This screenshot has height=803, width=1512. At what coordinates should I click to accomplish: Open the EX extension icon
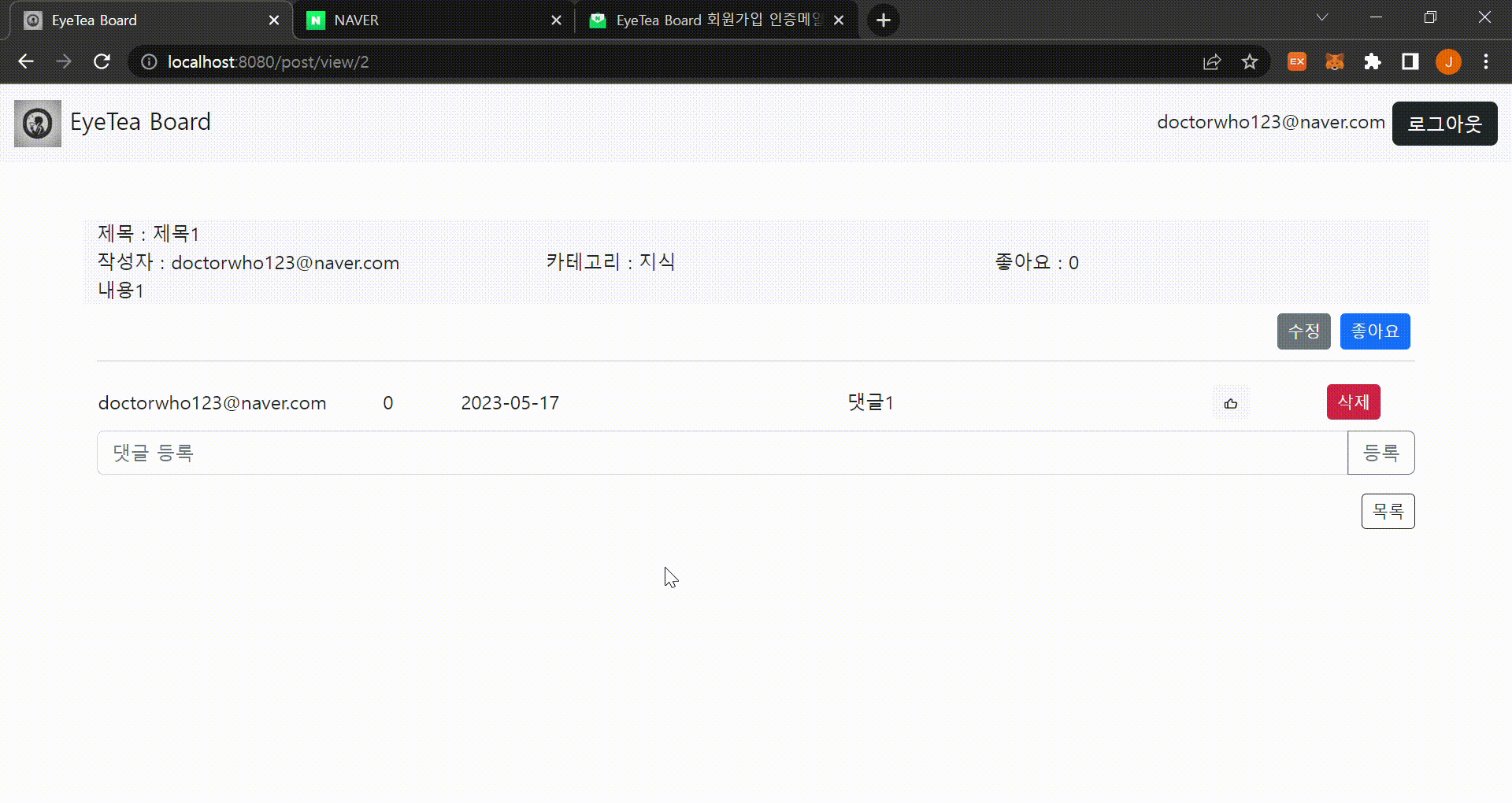coord(1296,61)
